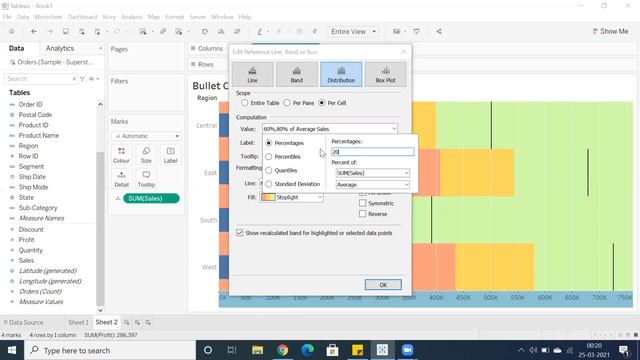Open the Data Source tab

pos(23,322)
